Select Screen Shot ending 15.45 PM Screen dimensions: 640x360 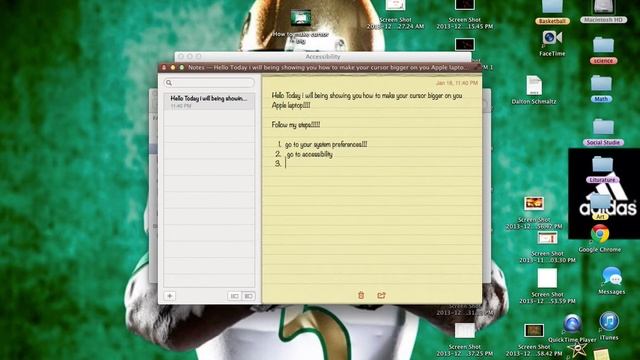coord(464,15)
